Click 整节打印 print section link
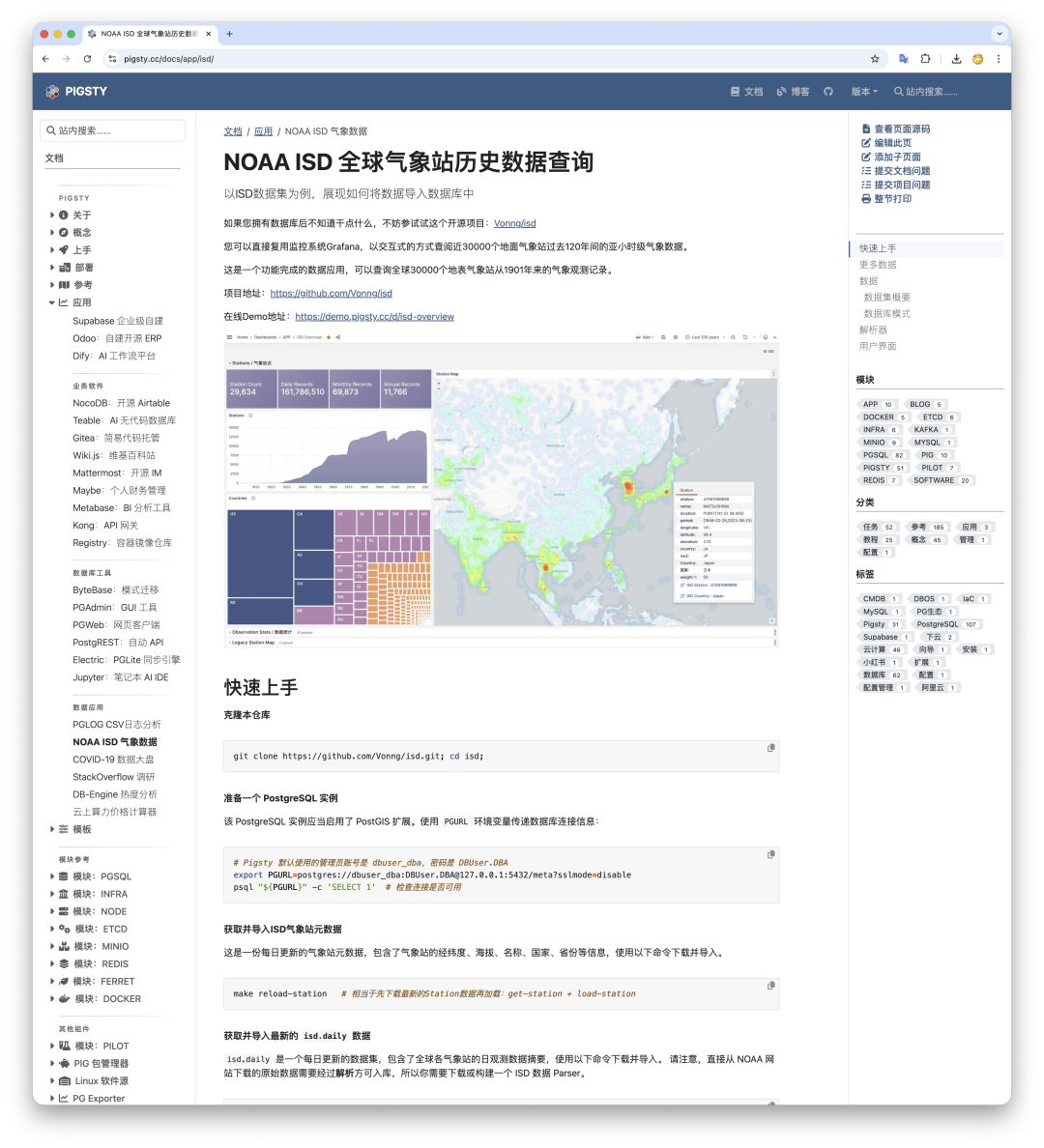The height and width of the screenshot is (1148, 1044). coord(886,198)
